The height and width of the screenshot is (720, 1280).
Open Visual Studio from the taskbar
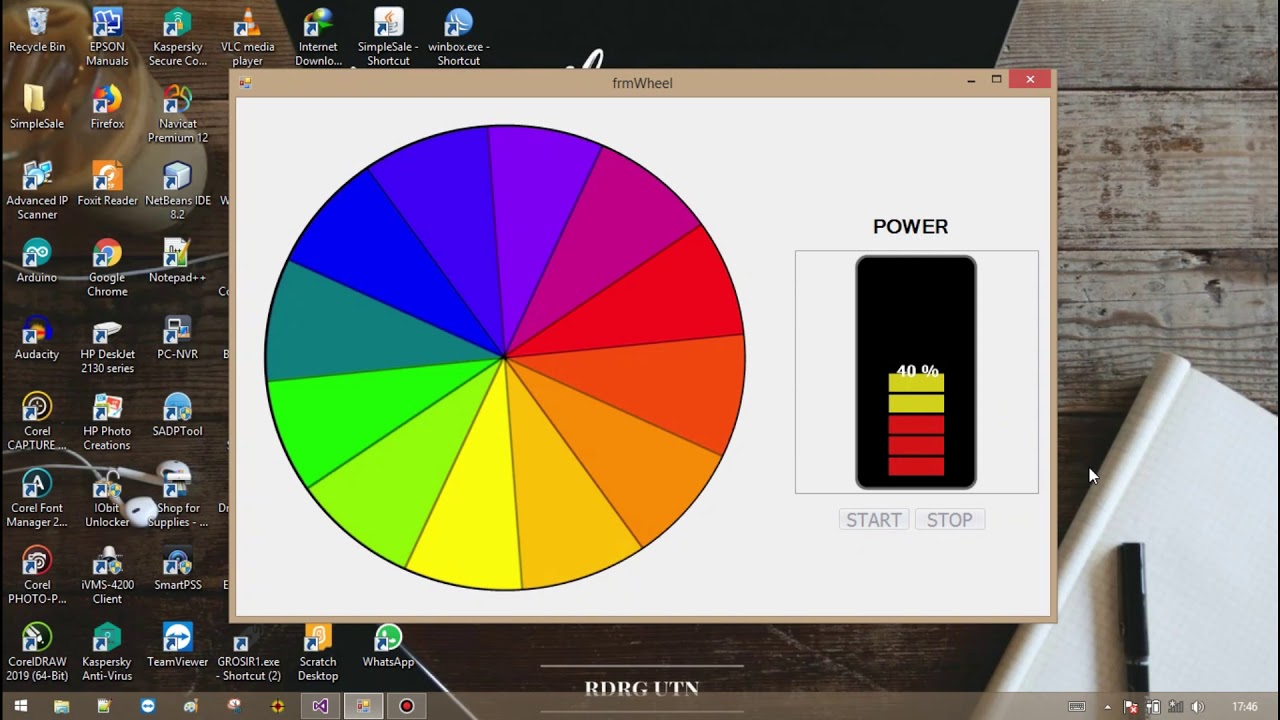click(320, 706)
